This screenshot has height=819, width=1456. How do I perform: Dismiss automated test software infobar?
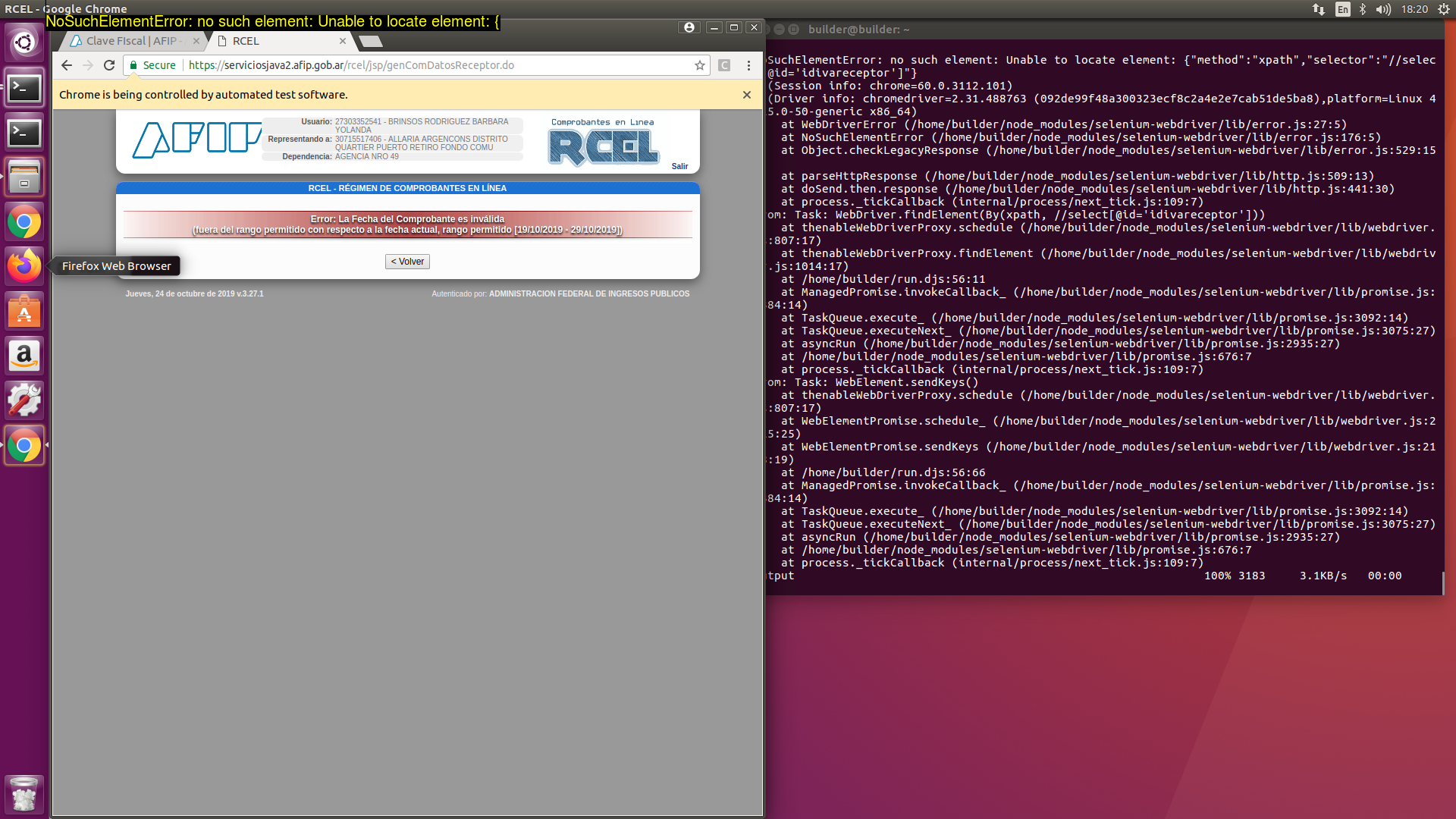coord(747,95)
